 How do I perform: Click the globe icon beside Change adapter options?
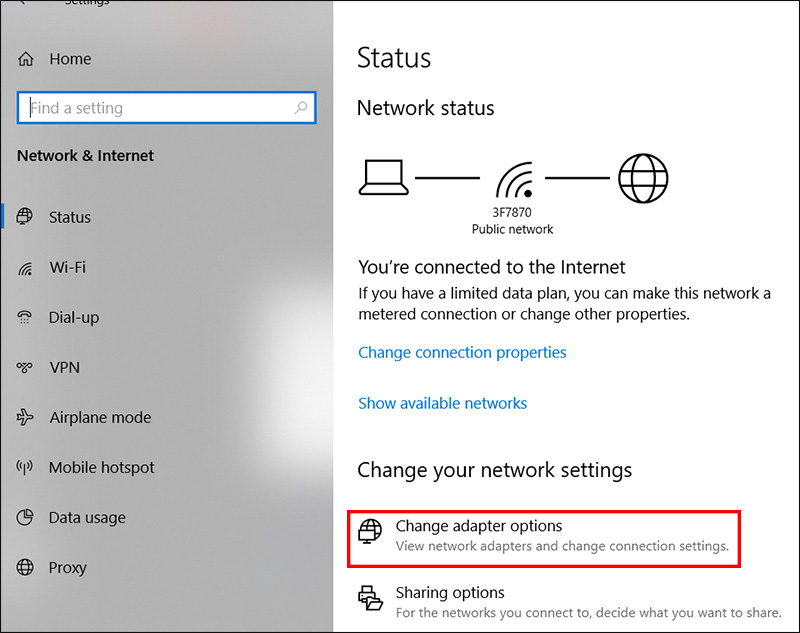point(372,531)
